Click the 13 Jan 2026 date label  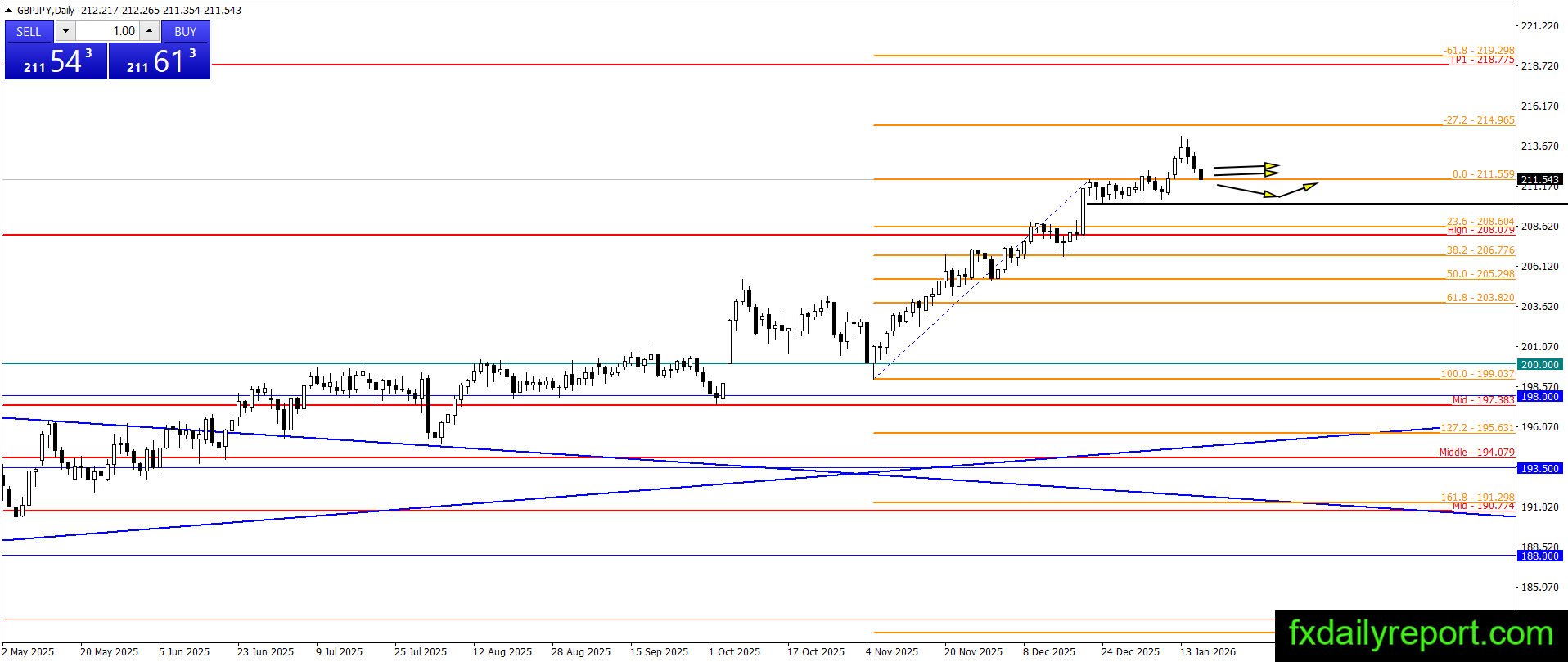pos(1208,652)
